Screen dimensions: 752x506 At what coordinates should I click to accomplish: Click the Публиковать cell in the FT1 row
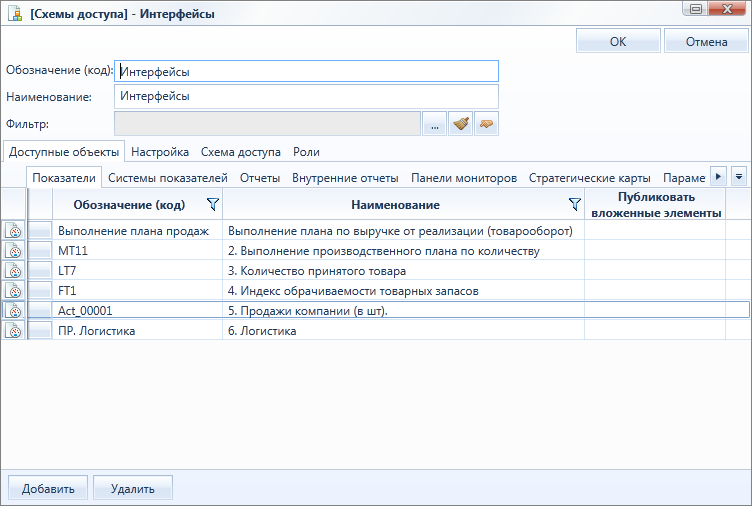655,291
